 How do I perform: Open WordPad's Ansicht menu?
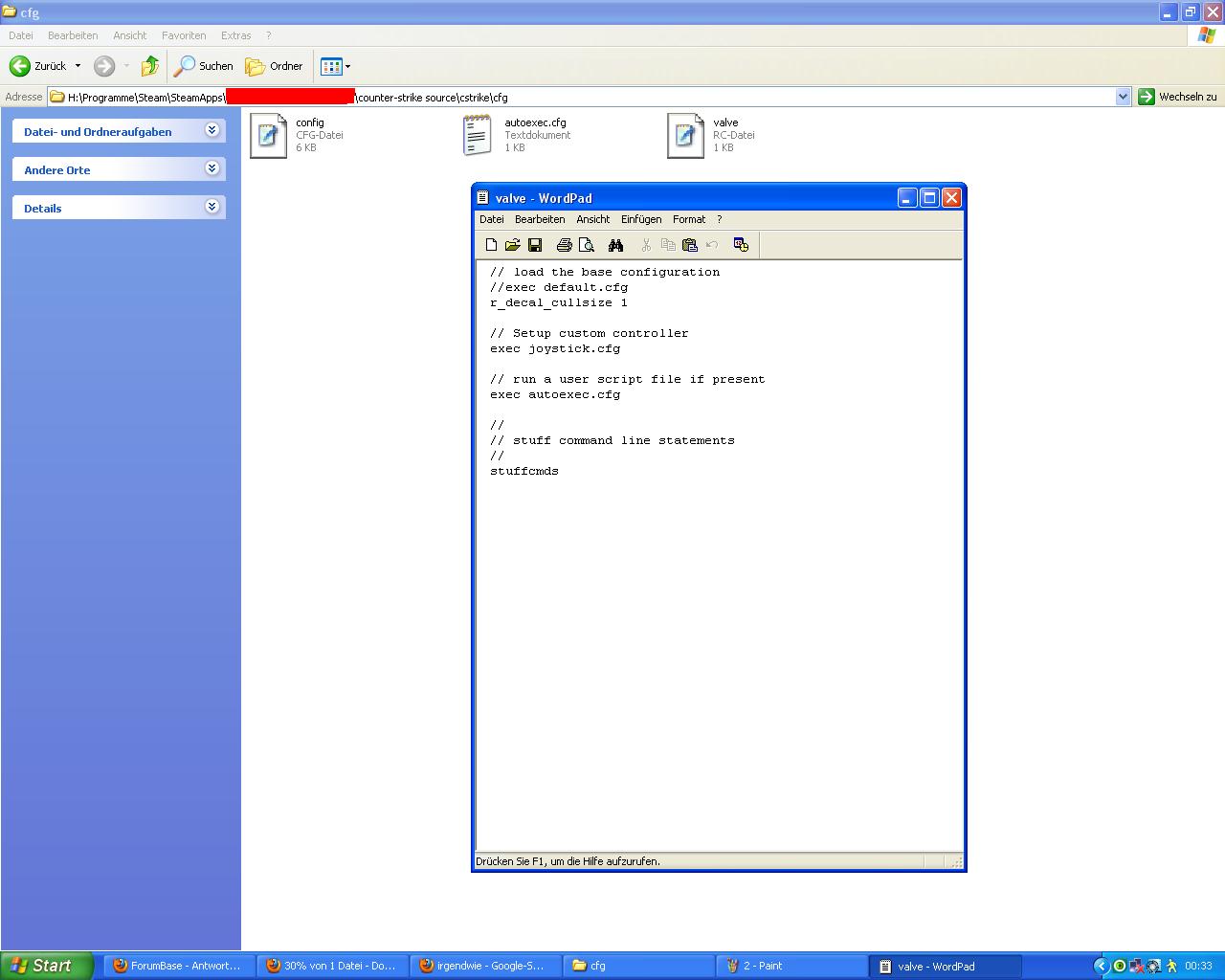(593, 219)
